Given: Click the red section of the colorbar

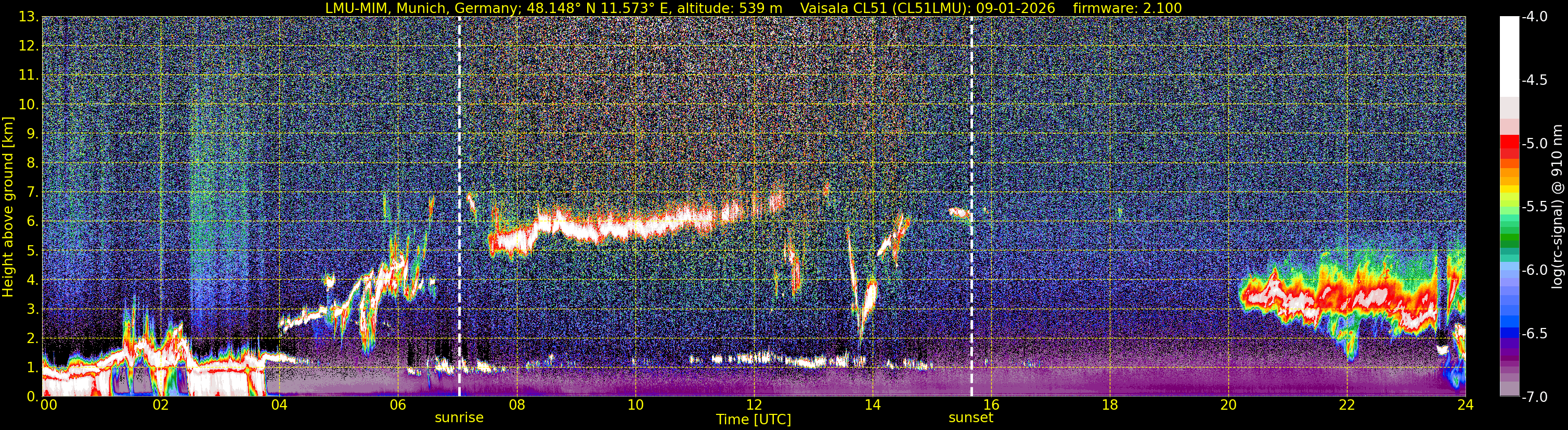Looking at the screenshot, I should tap(1509, 146).
